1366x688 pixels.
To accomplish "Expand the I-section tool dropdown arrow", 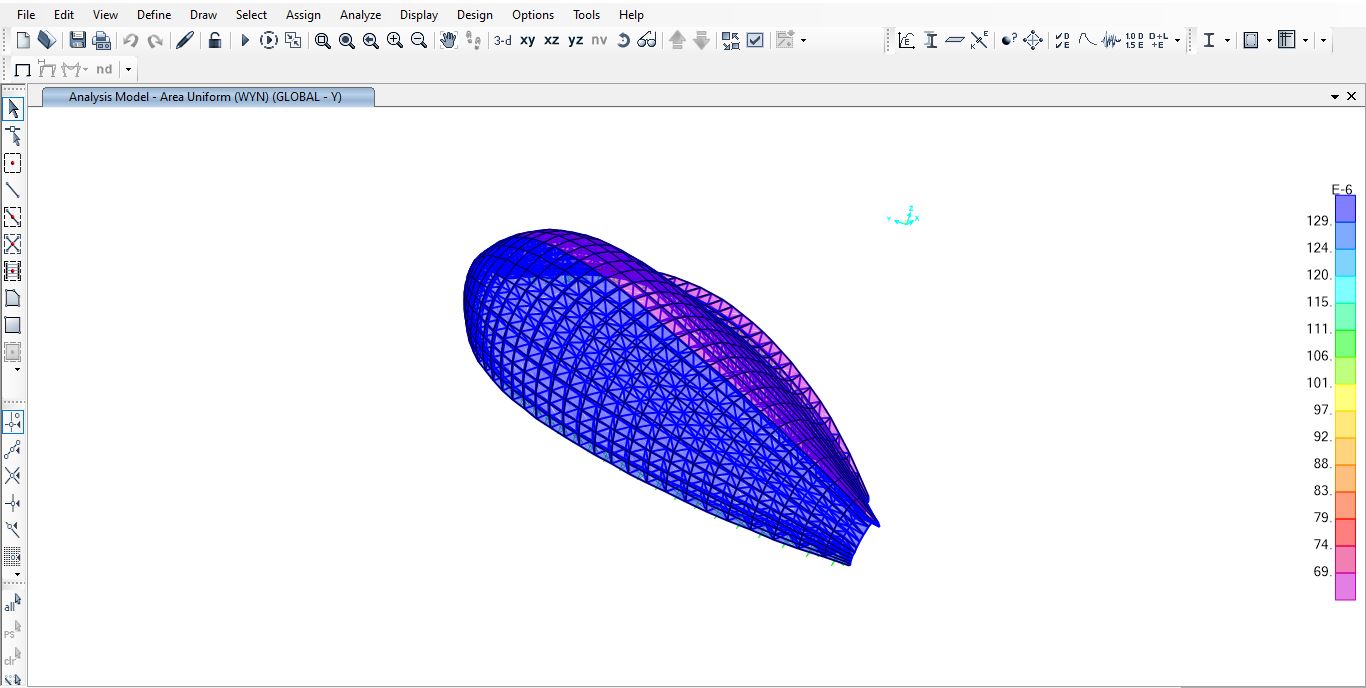I will pos(1227,41).
